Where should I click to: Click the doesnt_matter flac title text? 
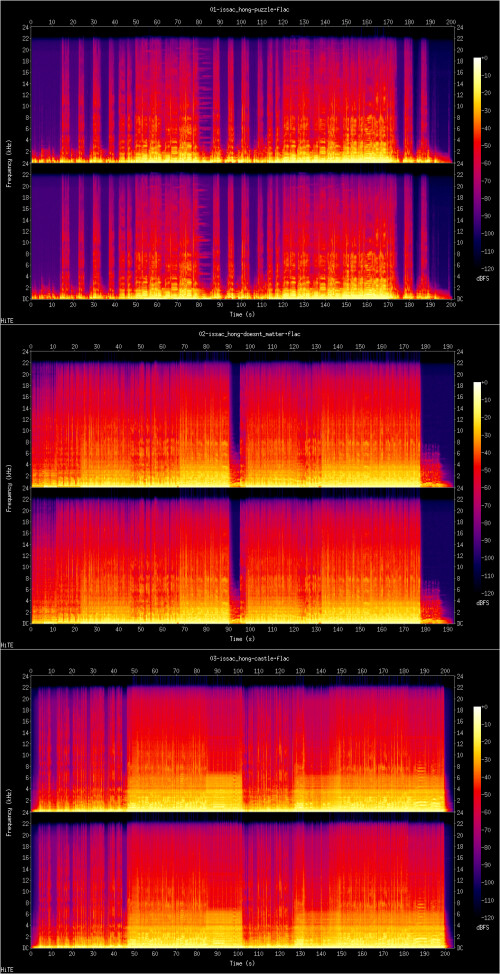click(x=250, y=334)
